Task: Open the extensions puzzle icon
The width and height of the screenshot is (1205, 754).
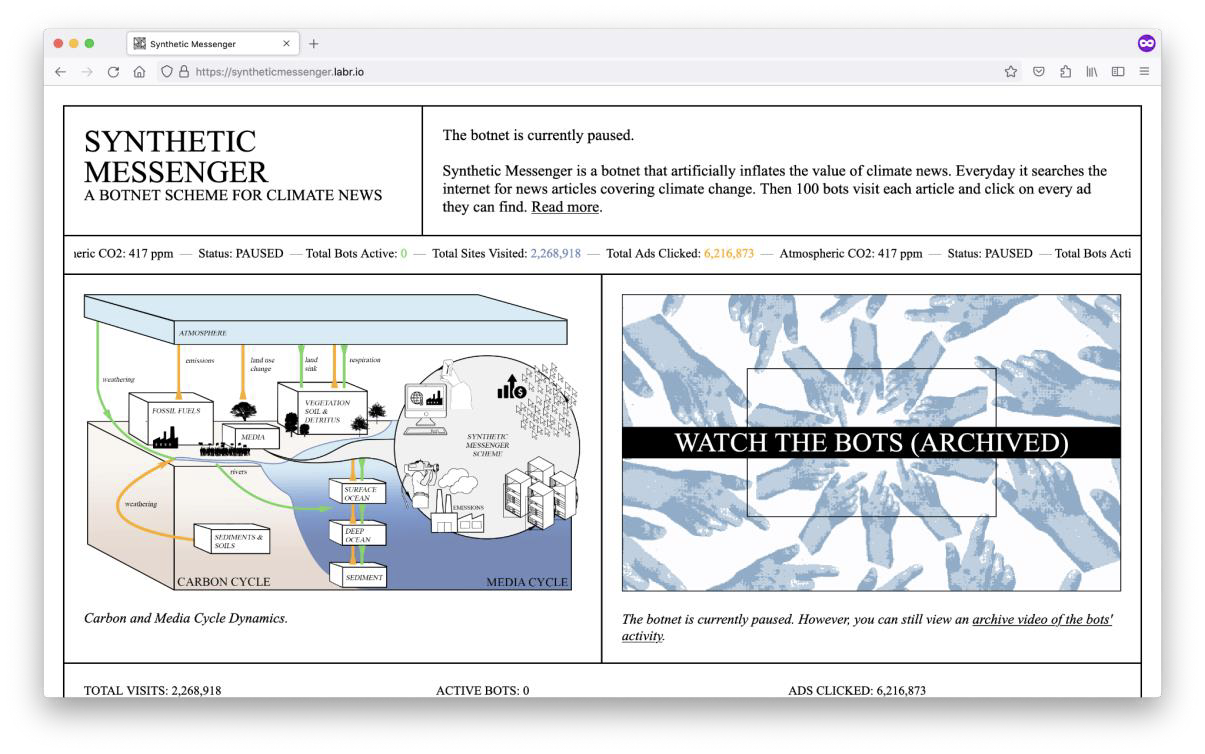Action: (1065, 72)
